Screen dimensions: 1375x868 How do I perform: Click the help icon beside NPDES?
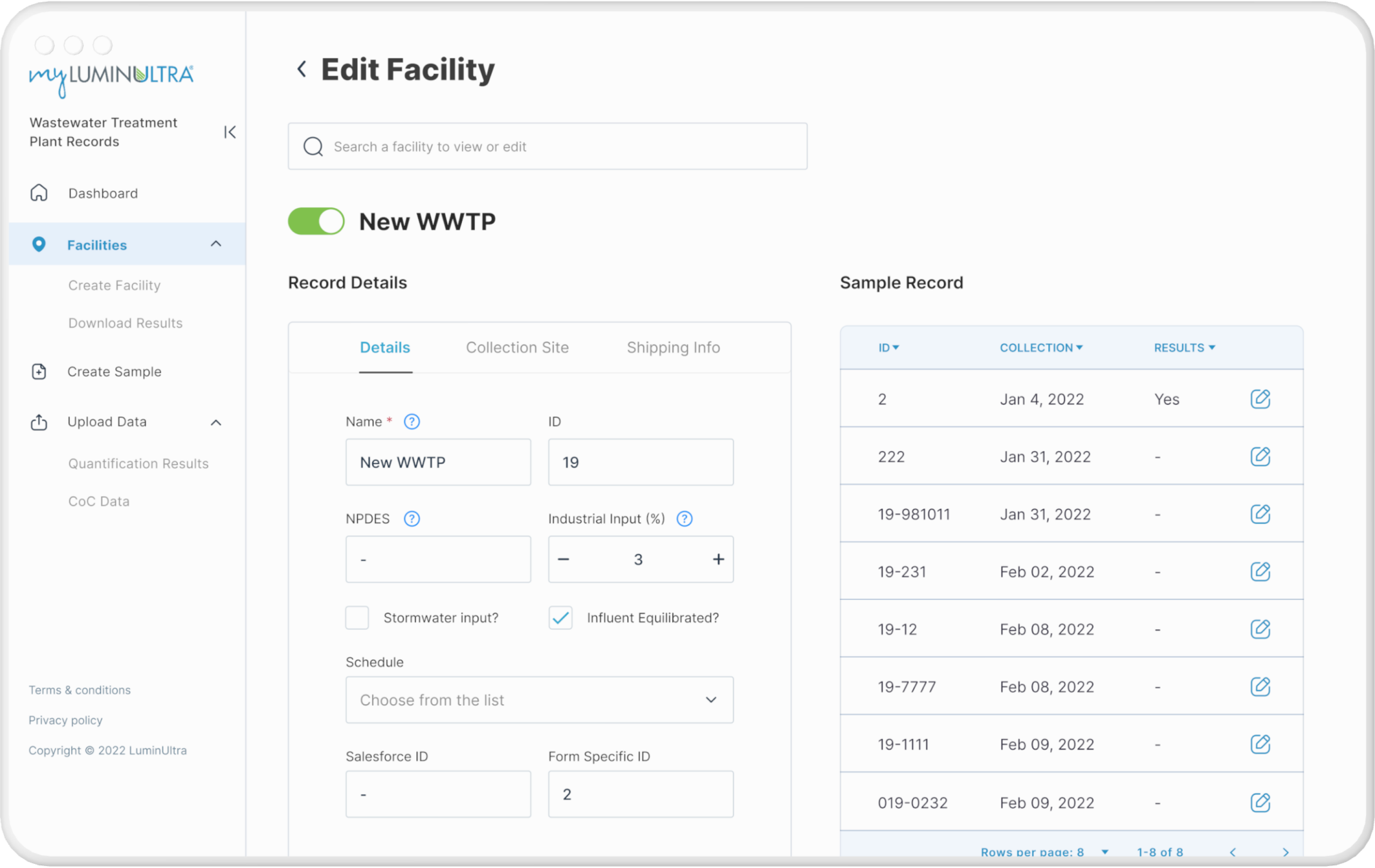click(412, 519)
